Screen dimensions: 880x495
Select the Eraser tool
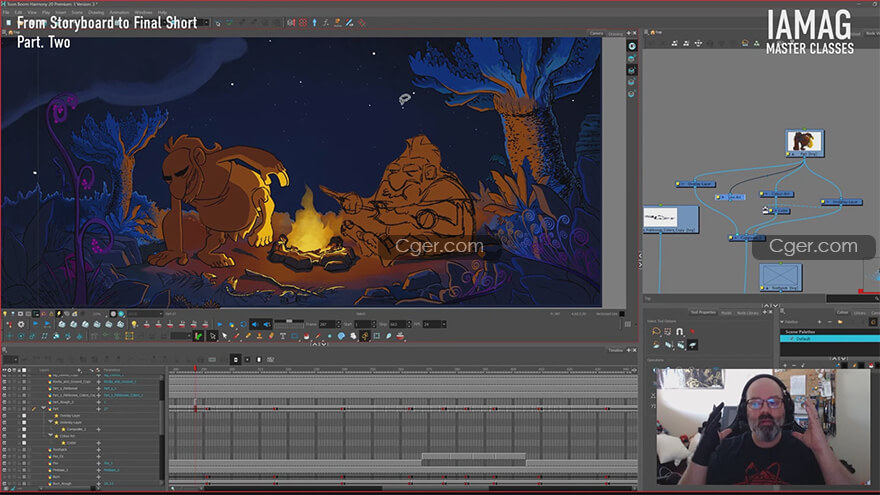click(x=271, y=336)
